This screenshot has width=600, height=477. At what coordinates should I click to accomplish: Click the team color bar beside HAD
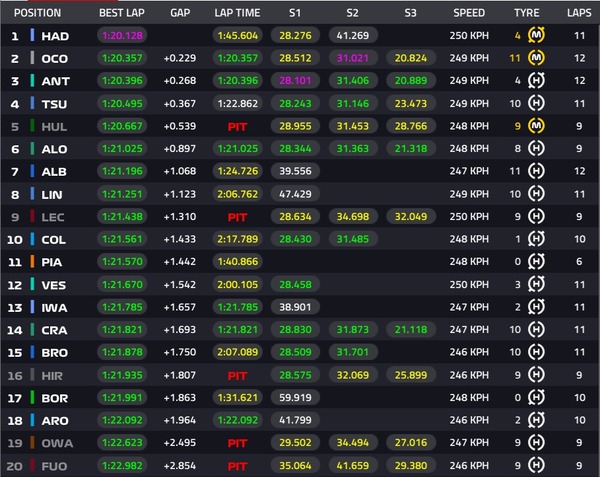click(x=32, y=36)
